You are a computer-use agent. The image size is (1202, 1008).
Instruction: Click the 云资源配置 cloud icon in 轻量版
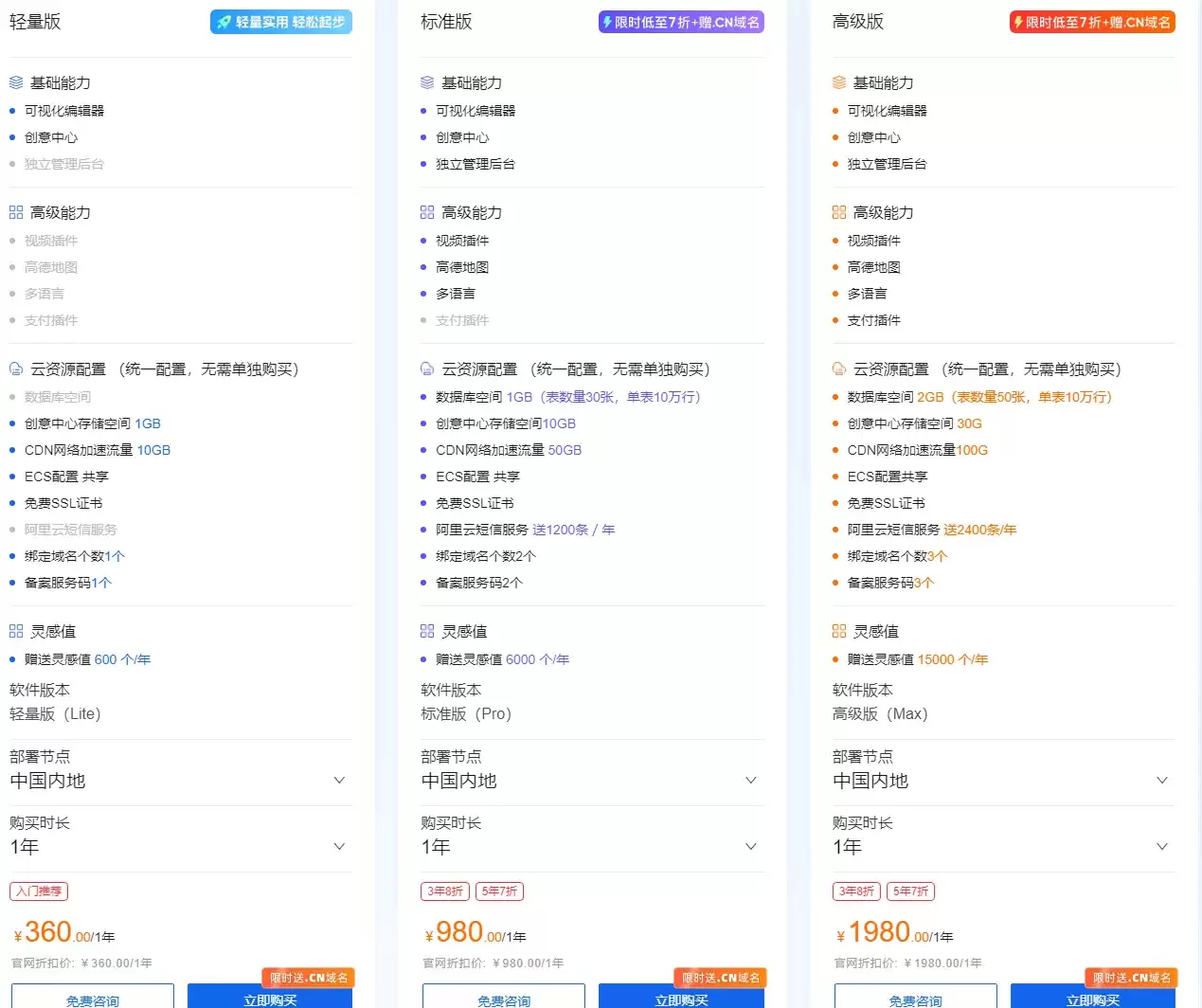pyautogui.click(x=16, y=369)
